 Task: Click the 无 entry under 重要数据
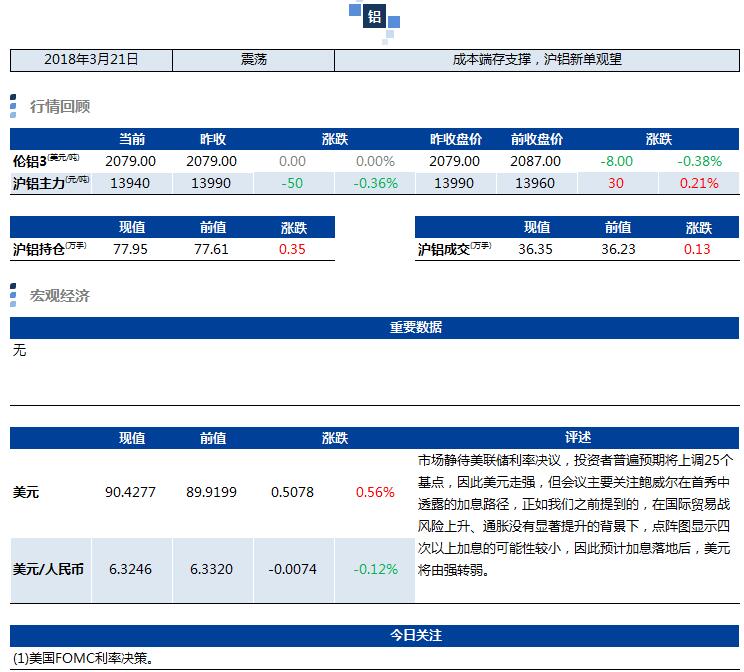(19, 350)
